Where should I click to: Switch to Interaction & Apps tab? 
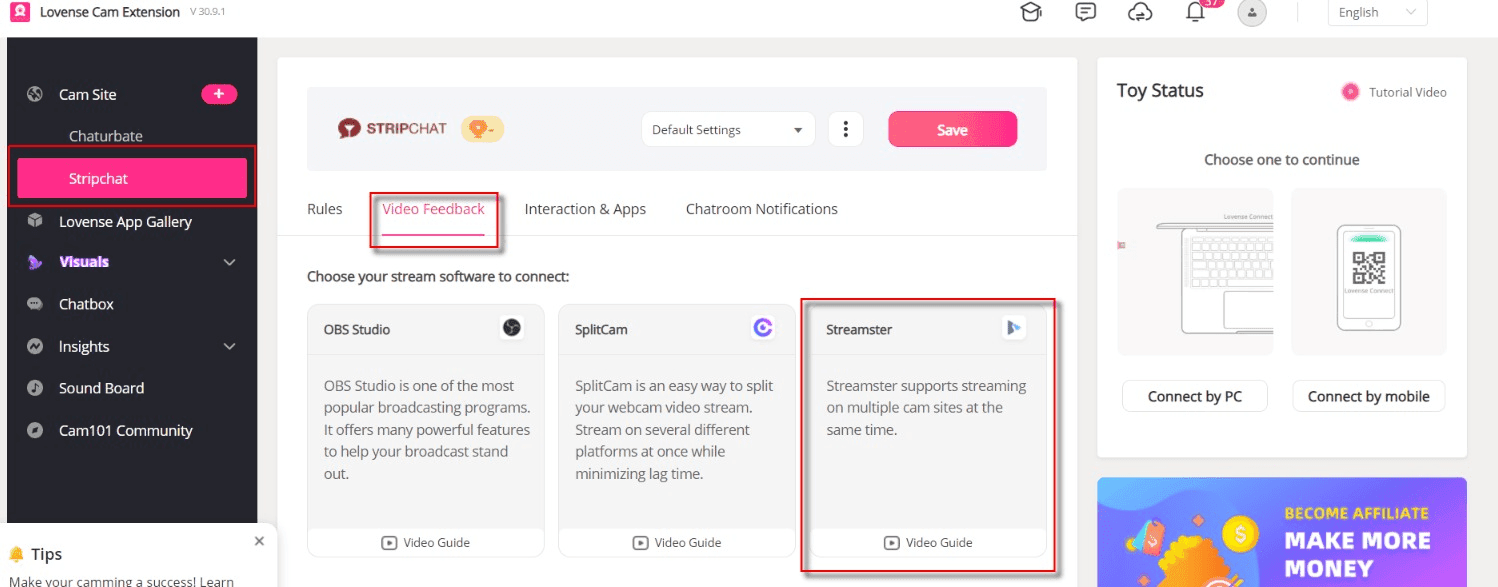pos(585,209)
